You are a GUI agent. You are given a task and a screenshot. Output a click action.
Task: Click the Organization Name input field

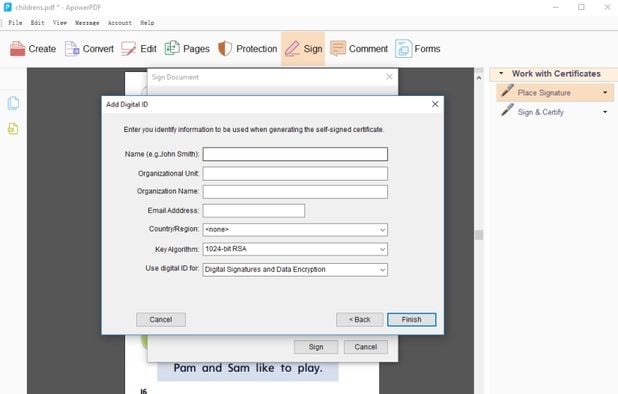(x=295, y=192)
